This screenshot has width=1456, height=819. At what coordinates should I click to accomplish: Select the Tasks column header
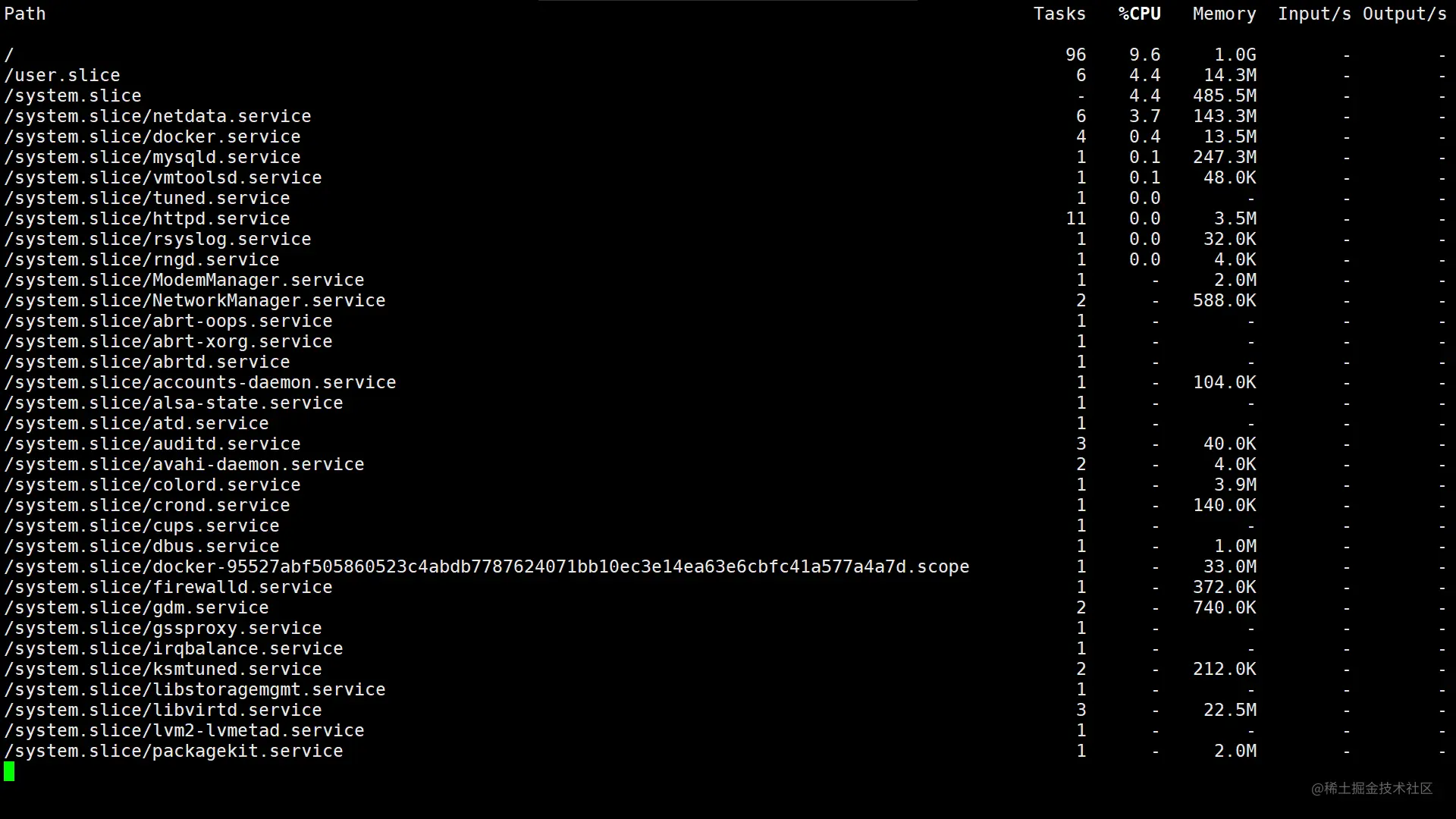(1059, 14)
